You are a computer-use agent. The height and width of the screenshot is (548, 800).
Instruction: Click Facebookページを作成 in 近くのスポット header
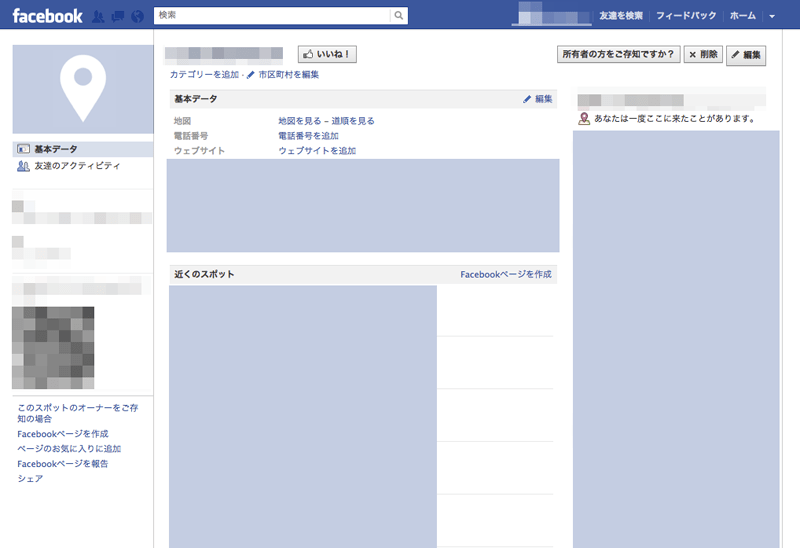[506, 275]
